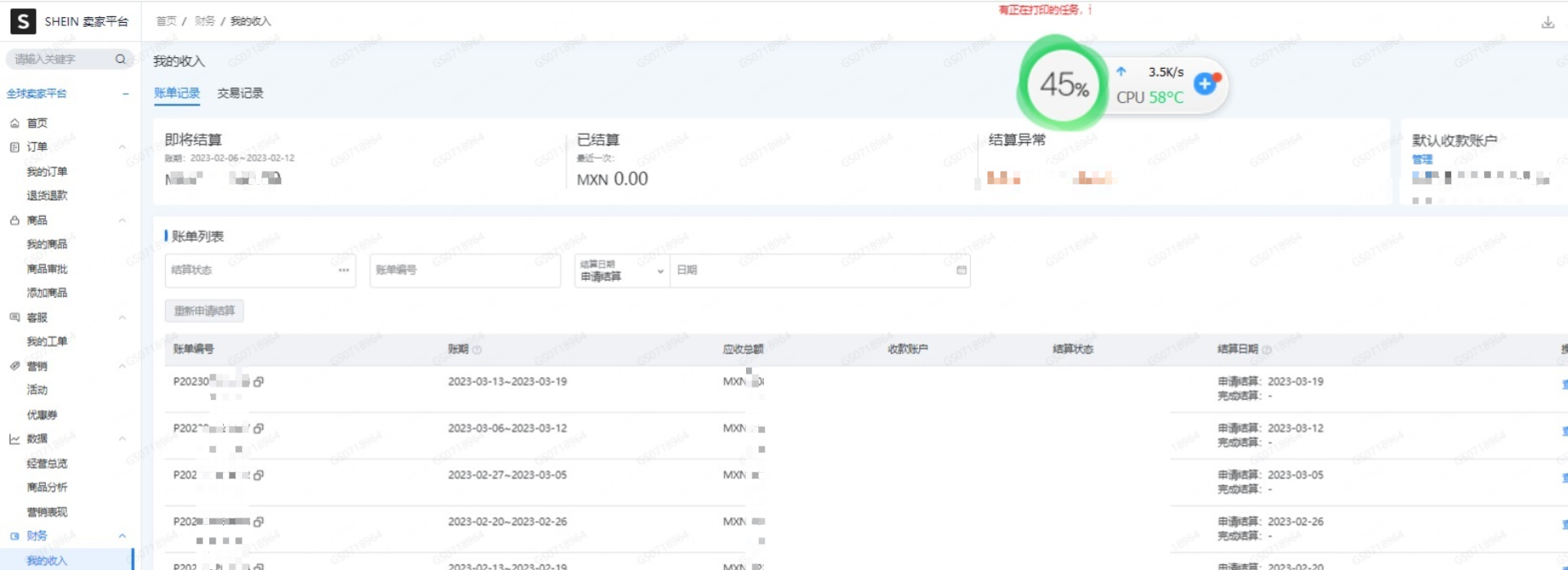The width and height of the screenshot is (1568, 570).
Task: Open the calendar icon in 日期 field
Action: click(x=961, y=270)
